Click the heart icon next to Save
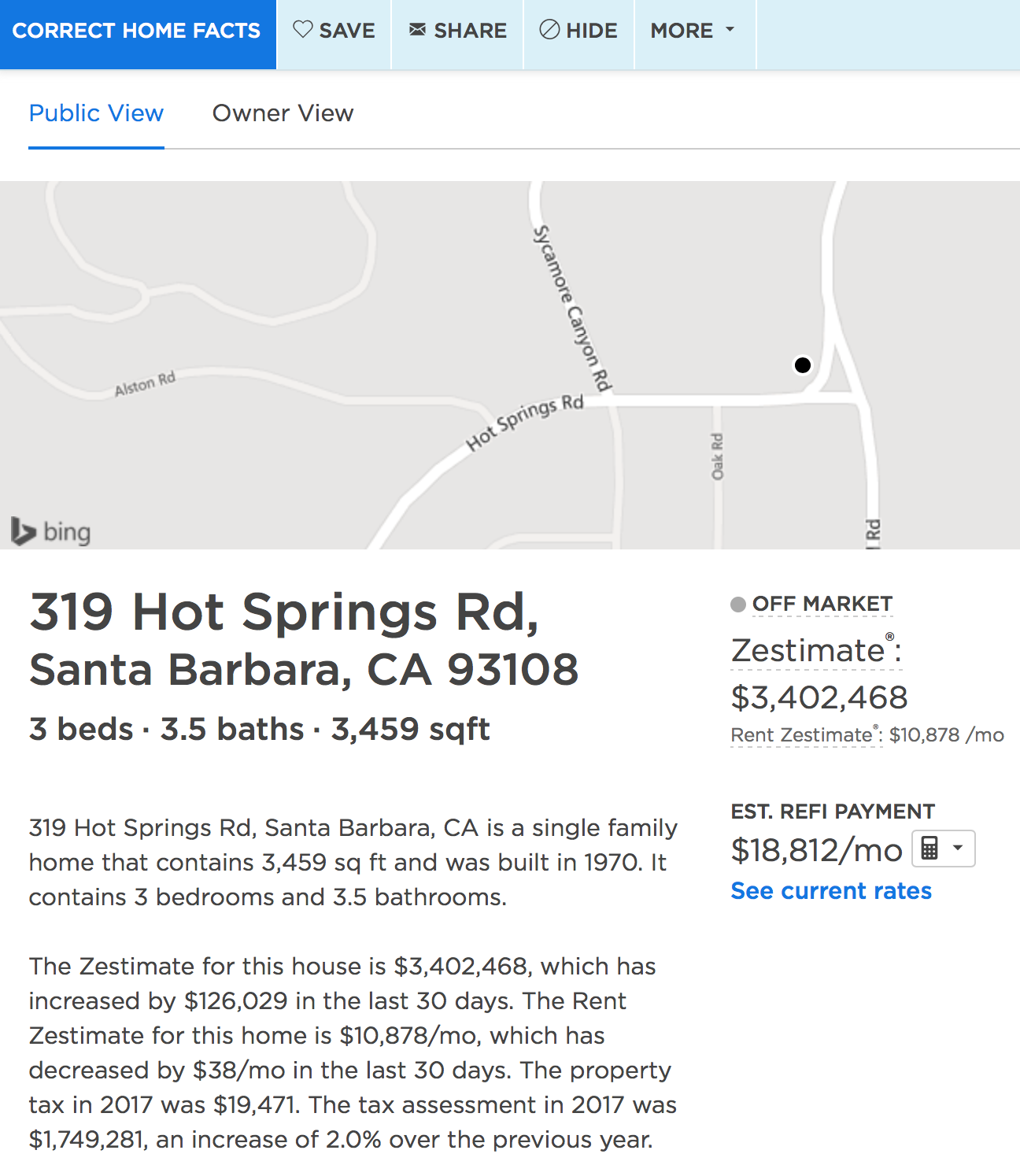This screenshot has width=1020, height=1176. tap(303, 30)
